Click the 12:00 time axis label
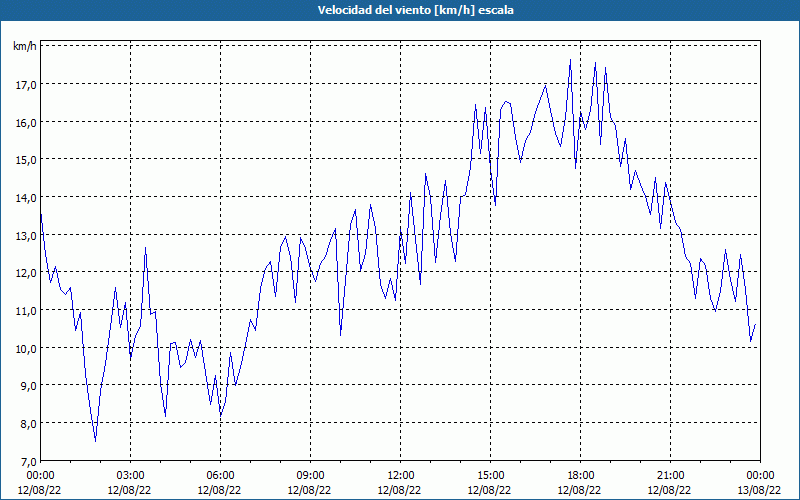This screenshot has height=500, width=800. point(401,476)
